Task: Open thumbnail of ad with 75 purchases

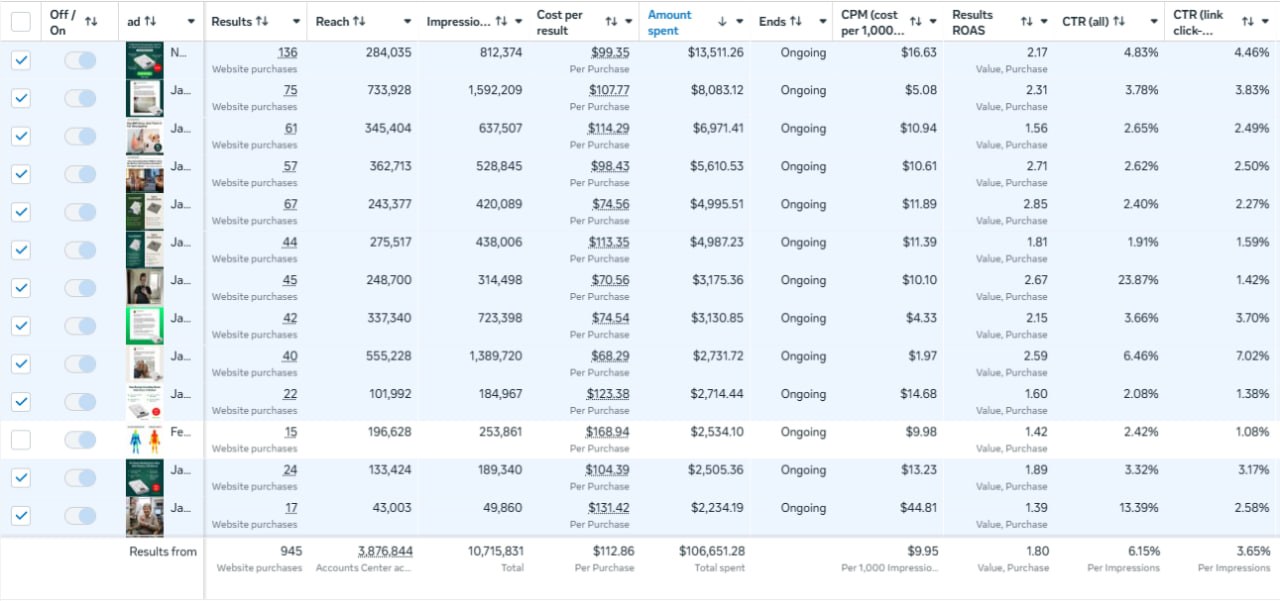Action: click(144, 99)
